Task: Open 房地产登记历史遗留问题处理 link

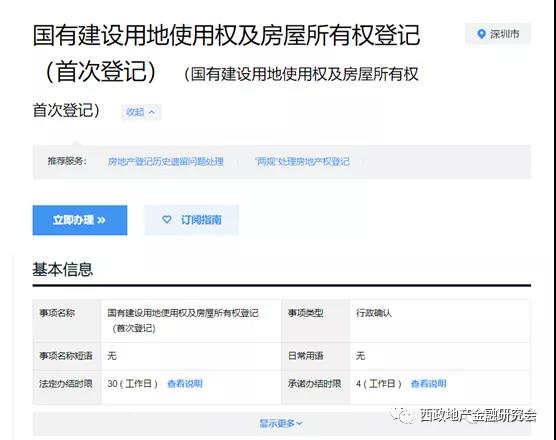Action: [x=166, y=162]
